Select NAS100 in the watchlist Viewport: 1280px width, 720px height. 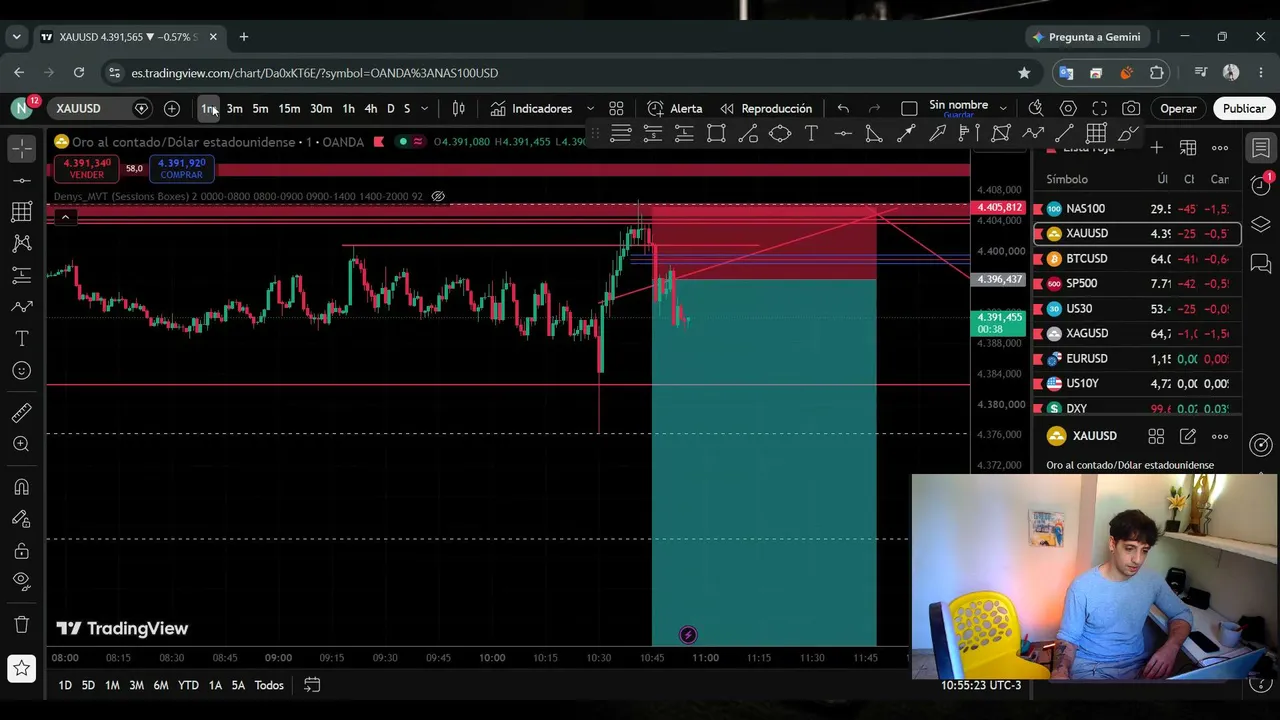click(1137, 209)
